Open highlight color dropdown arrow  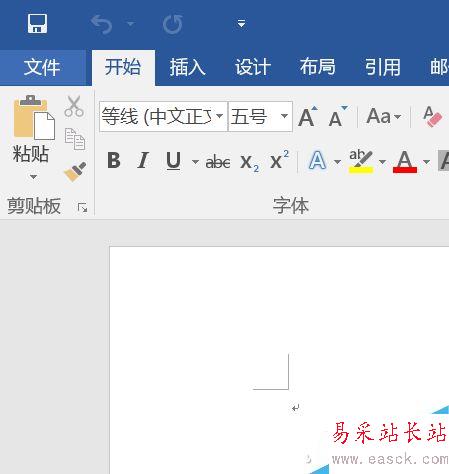click(383, 162)
